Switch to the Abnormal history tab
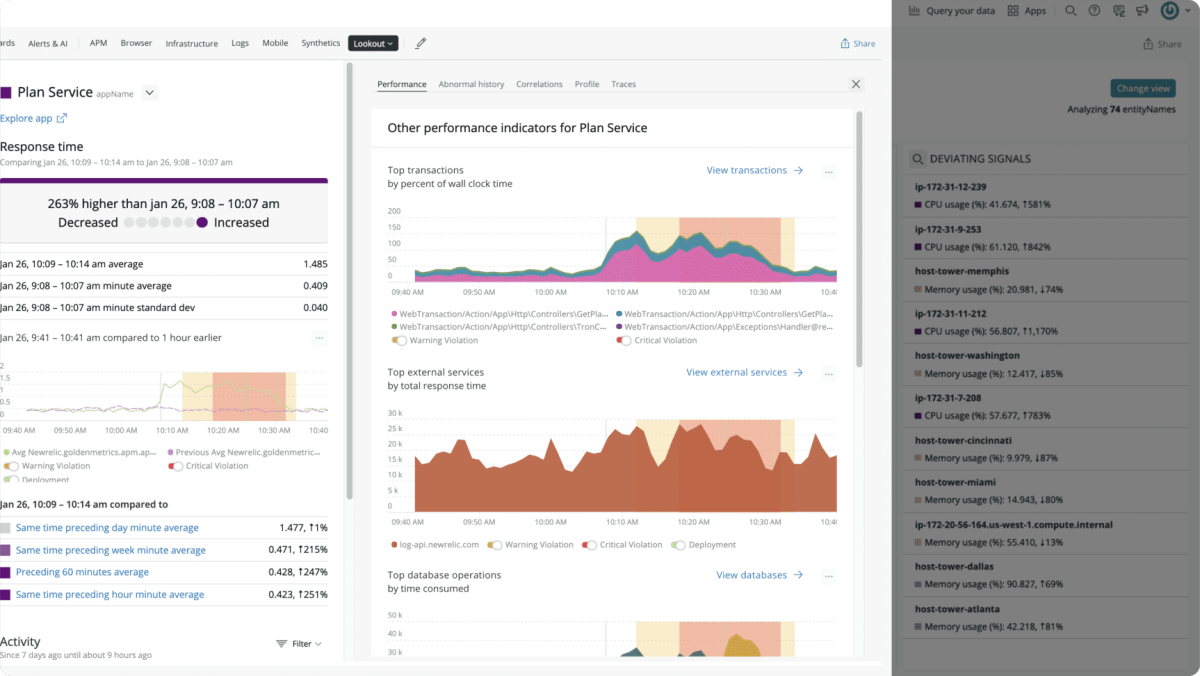This screenshot has height=676, width=1200. coord(471,85)
